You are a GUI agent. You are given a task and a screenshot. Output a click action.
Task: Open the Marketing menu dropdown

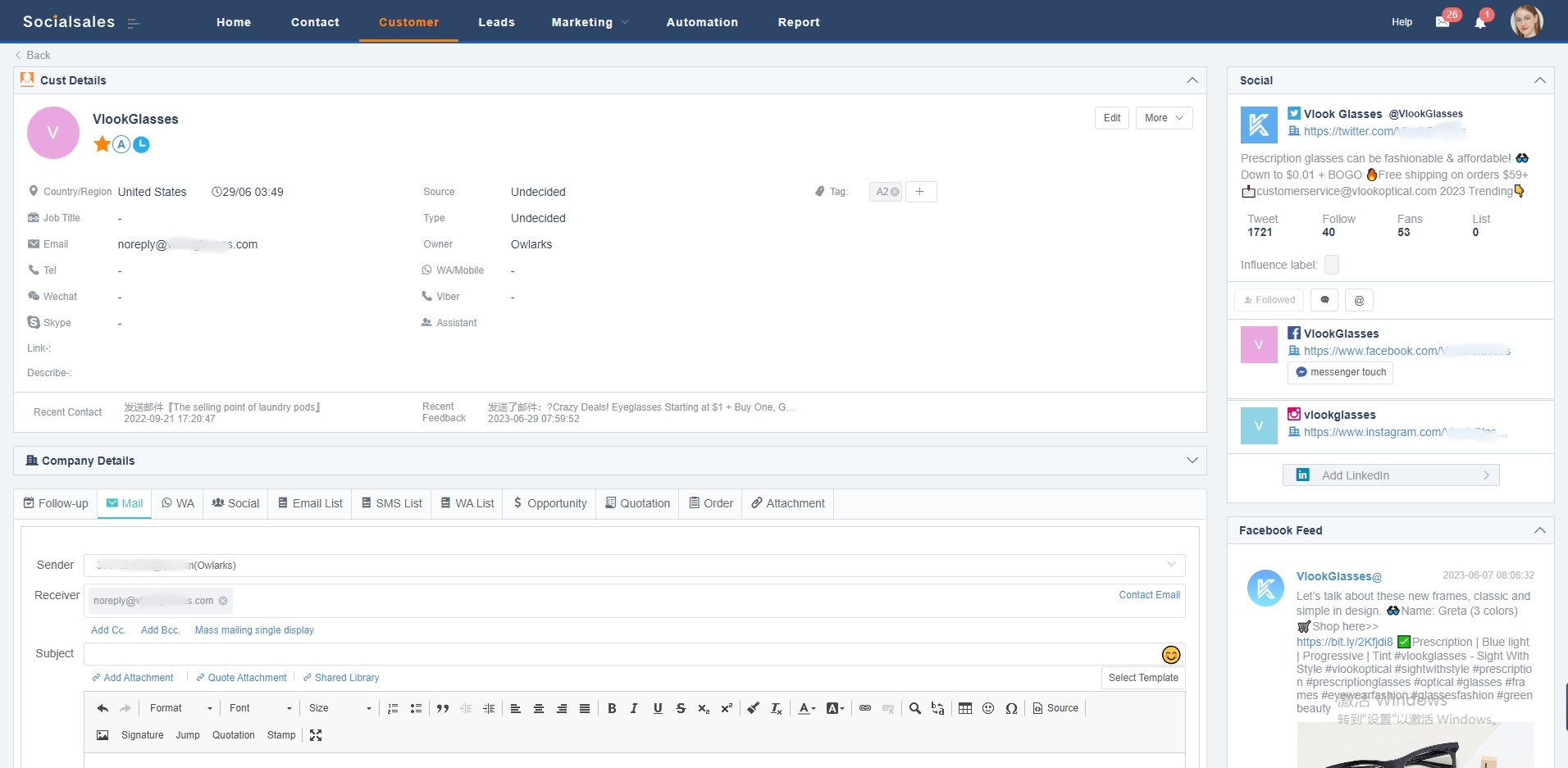(x=590, y=22)
